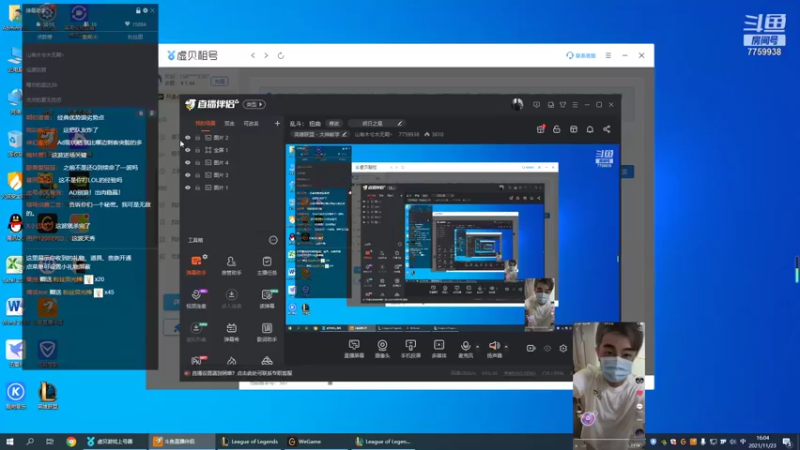Open the layout grid icon in streaming toolbar
This screenshot has width=800, height=450.
tap(573, 130)
